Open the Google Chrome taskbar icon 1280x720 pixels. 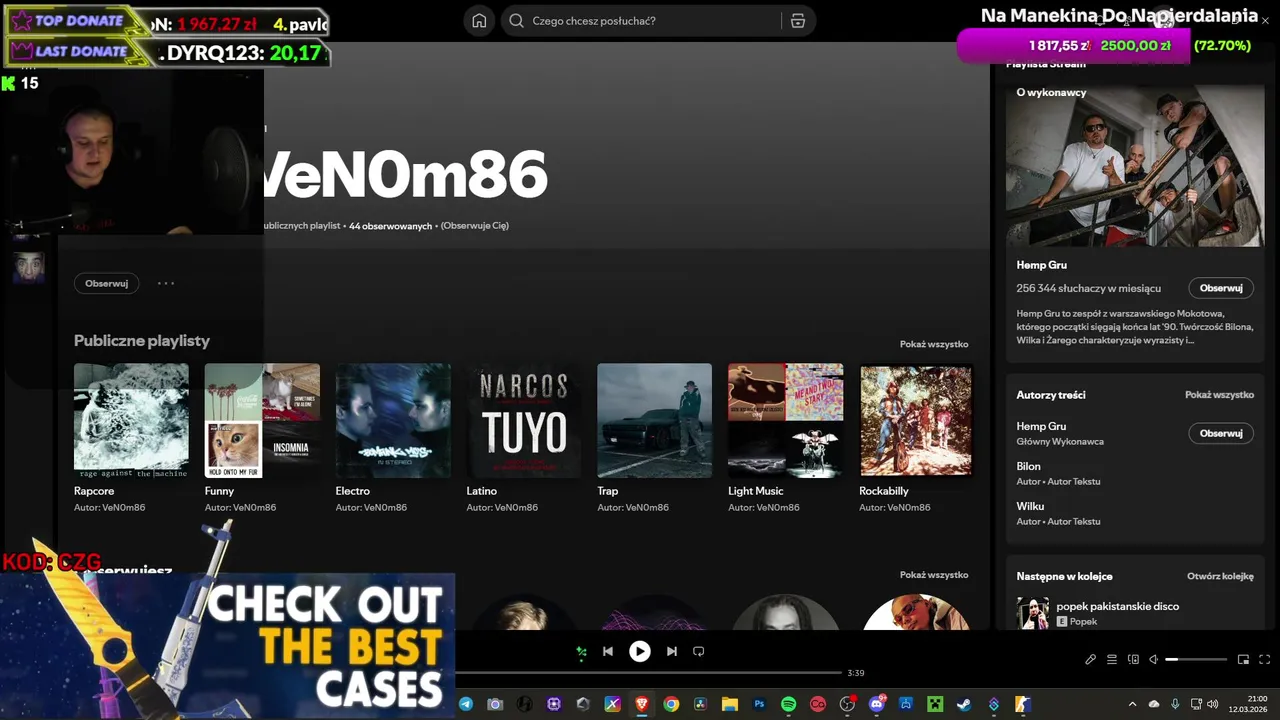(x=671, y=704)
